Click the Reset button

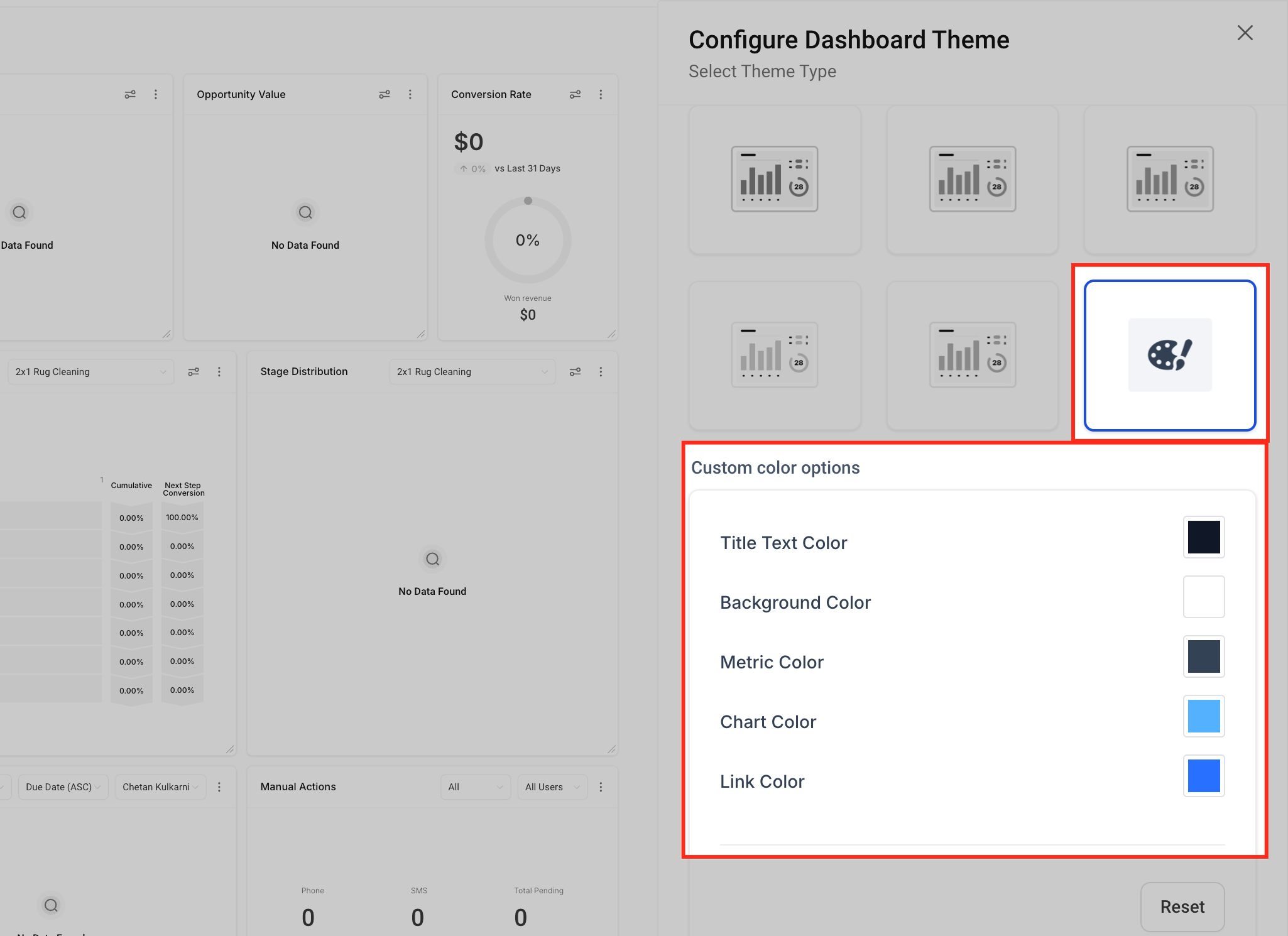[1182, 906]
